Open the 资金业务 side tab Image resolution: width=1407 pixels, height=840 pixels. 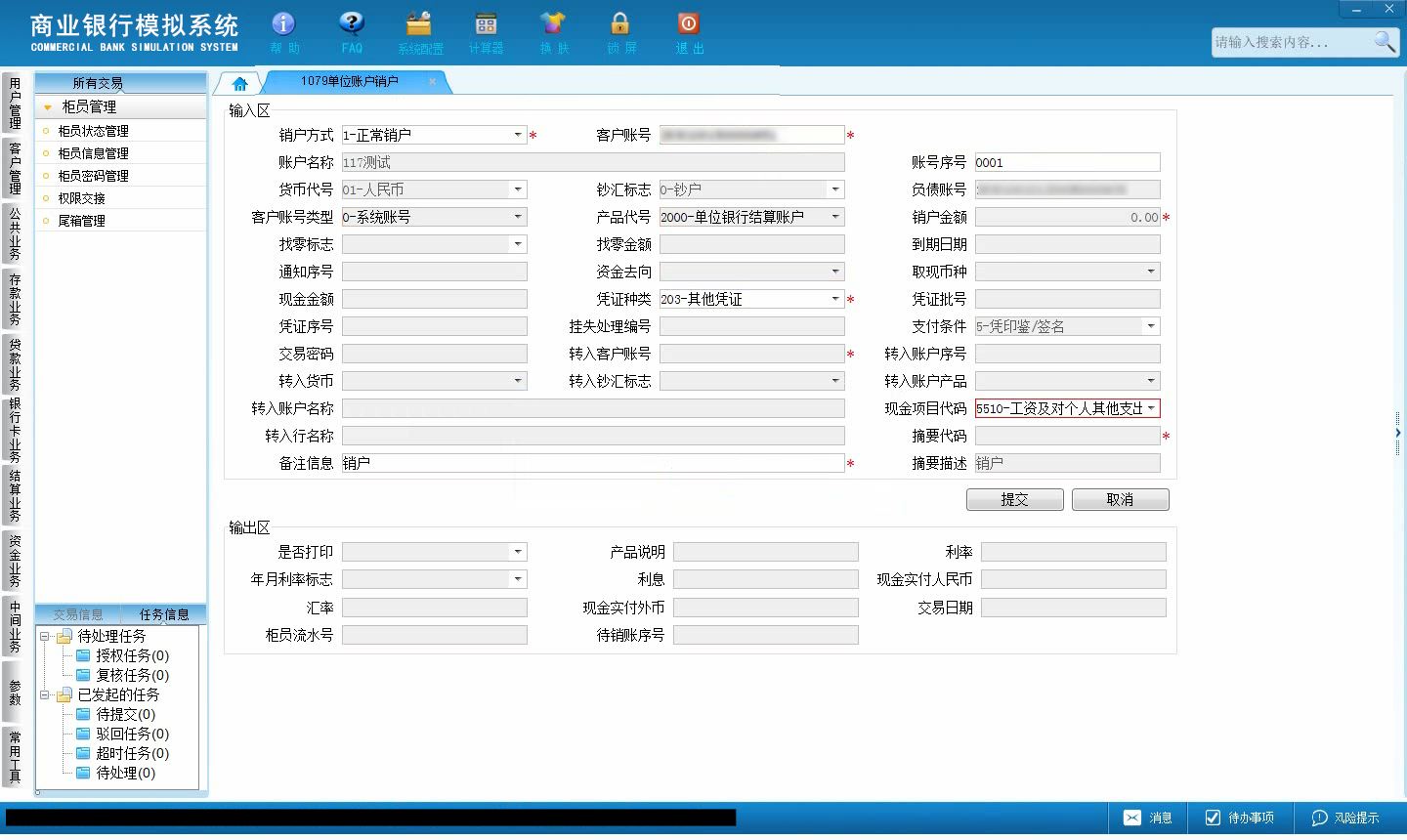coord(14,561)
